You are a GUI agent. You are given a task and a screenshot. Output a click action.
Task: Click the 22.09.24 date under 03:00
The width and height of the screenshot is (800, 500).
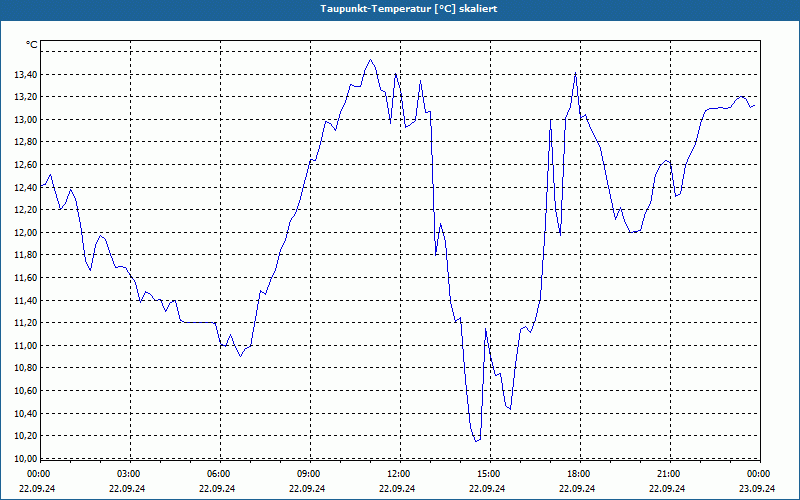127,488
